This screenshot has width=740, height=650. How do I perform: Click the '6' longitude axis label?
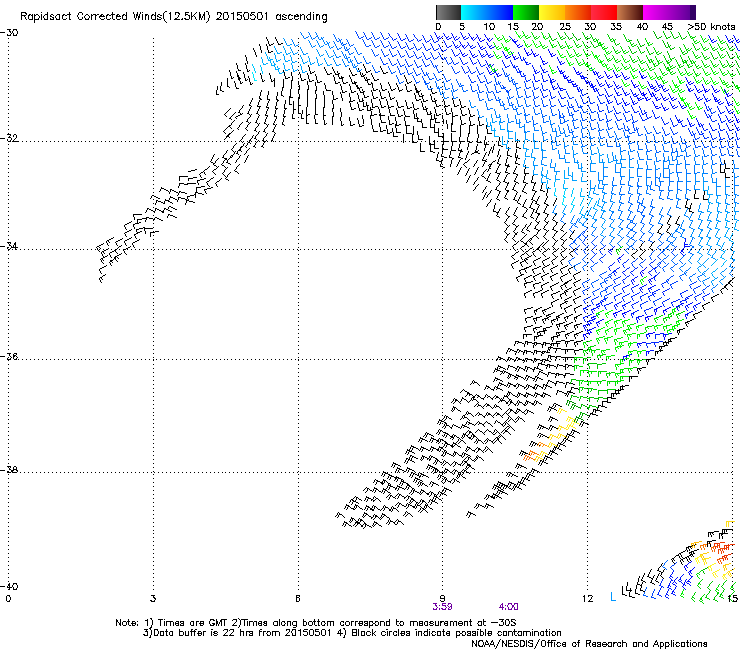(x=298, y=599)
